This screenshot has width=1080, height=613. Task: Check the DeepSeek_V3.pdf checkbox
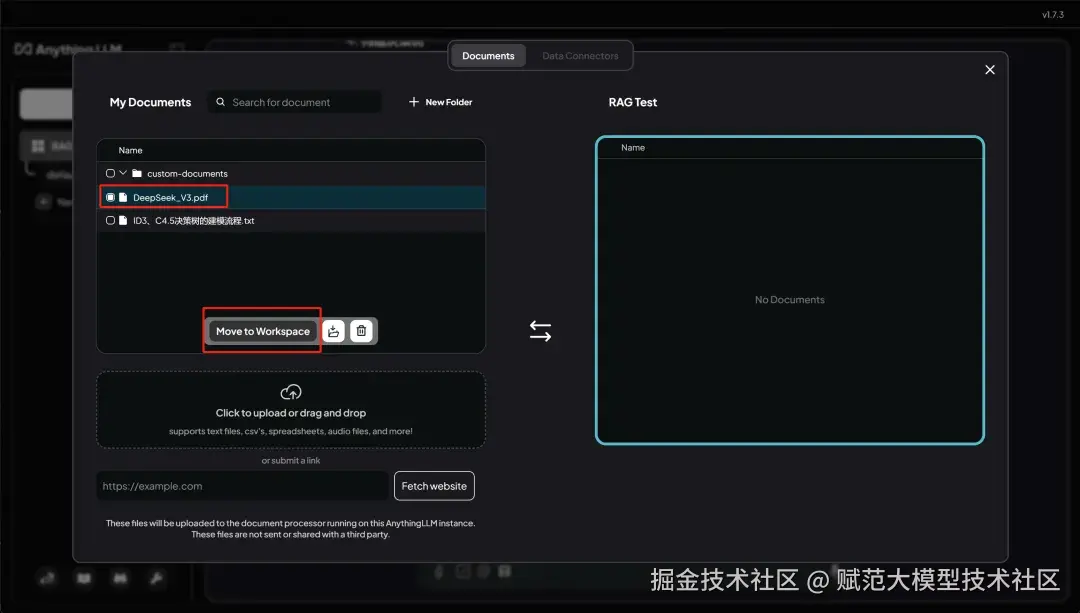pos(110,196)
